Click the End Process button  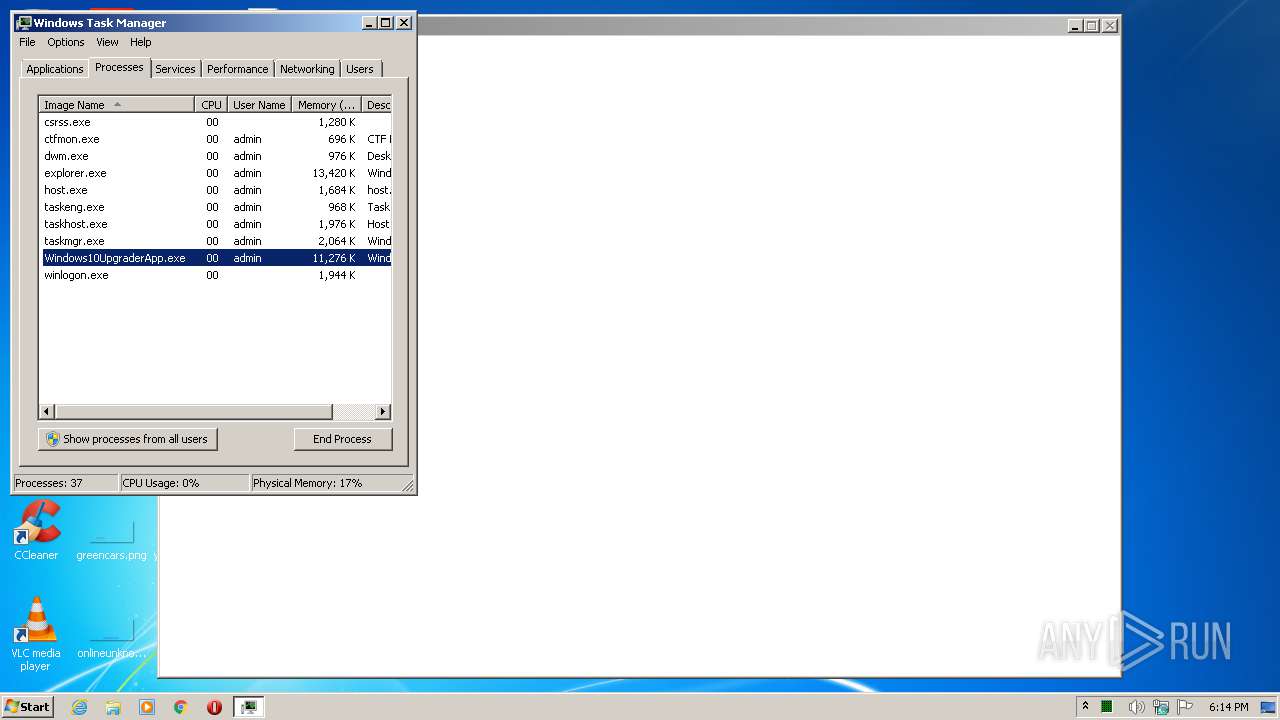[x=343, y=439]
